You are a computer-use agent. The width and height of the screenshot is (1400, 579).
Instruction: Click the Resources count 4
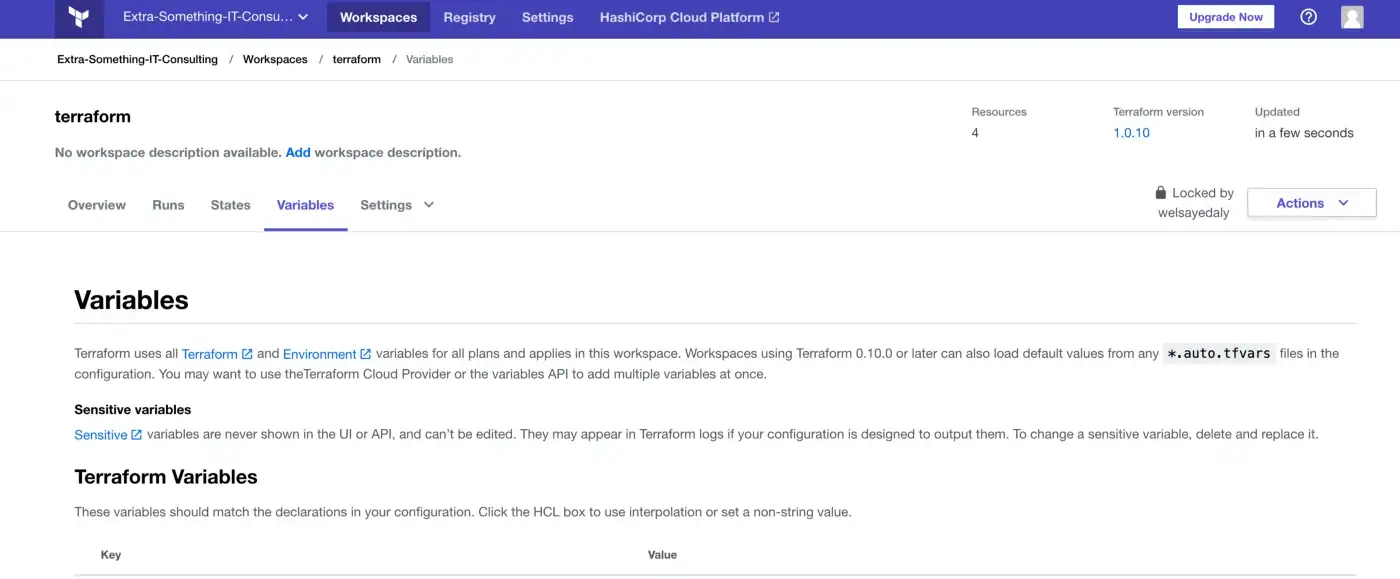point(975,133)
